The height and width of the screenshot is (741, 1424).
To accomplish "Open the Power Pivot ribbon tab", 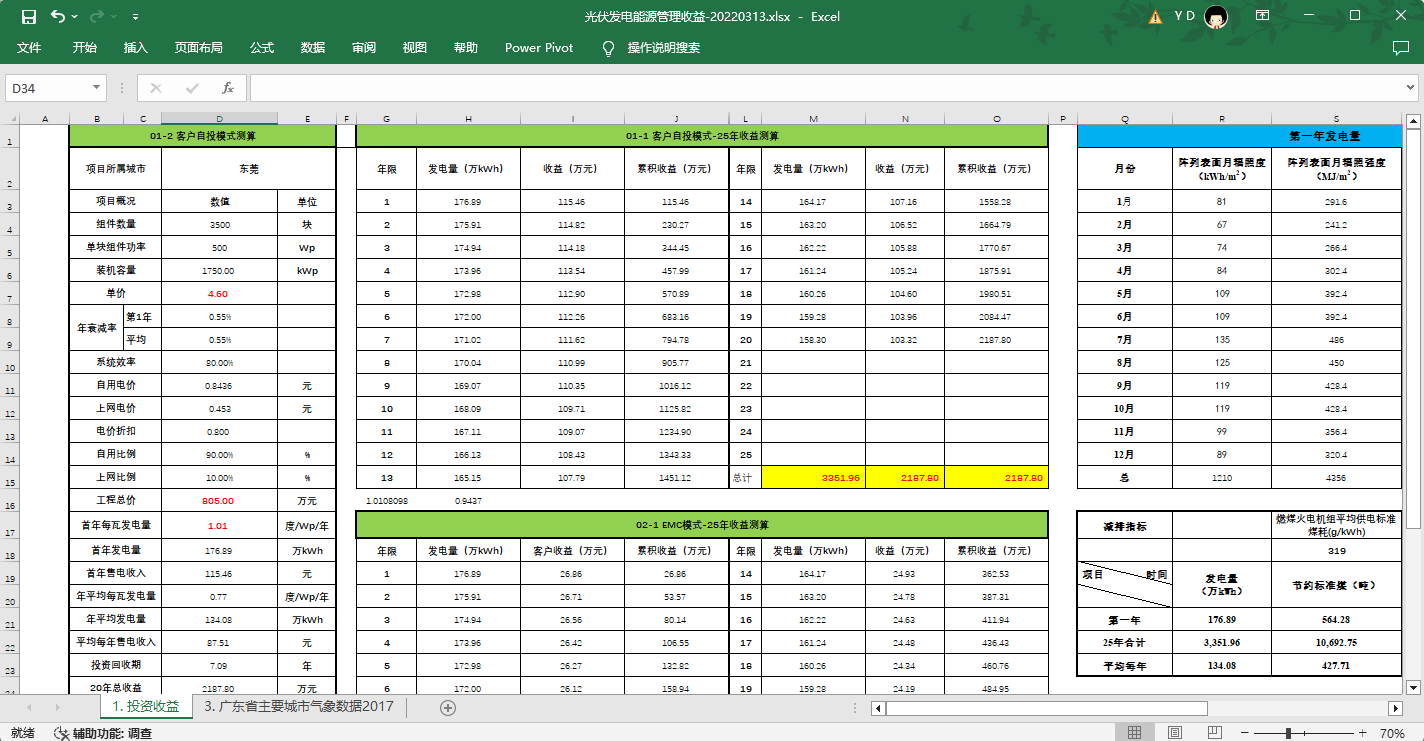I will point(539,48).
